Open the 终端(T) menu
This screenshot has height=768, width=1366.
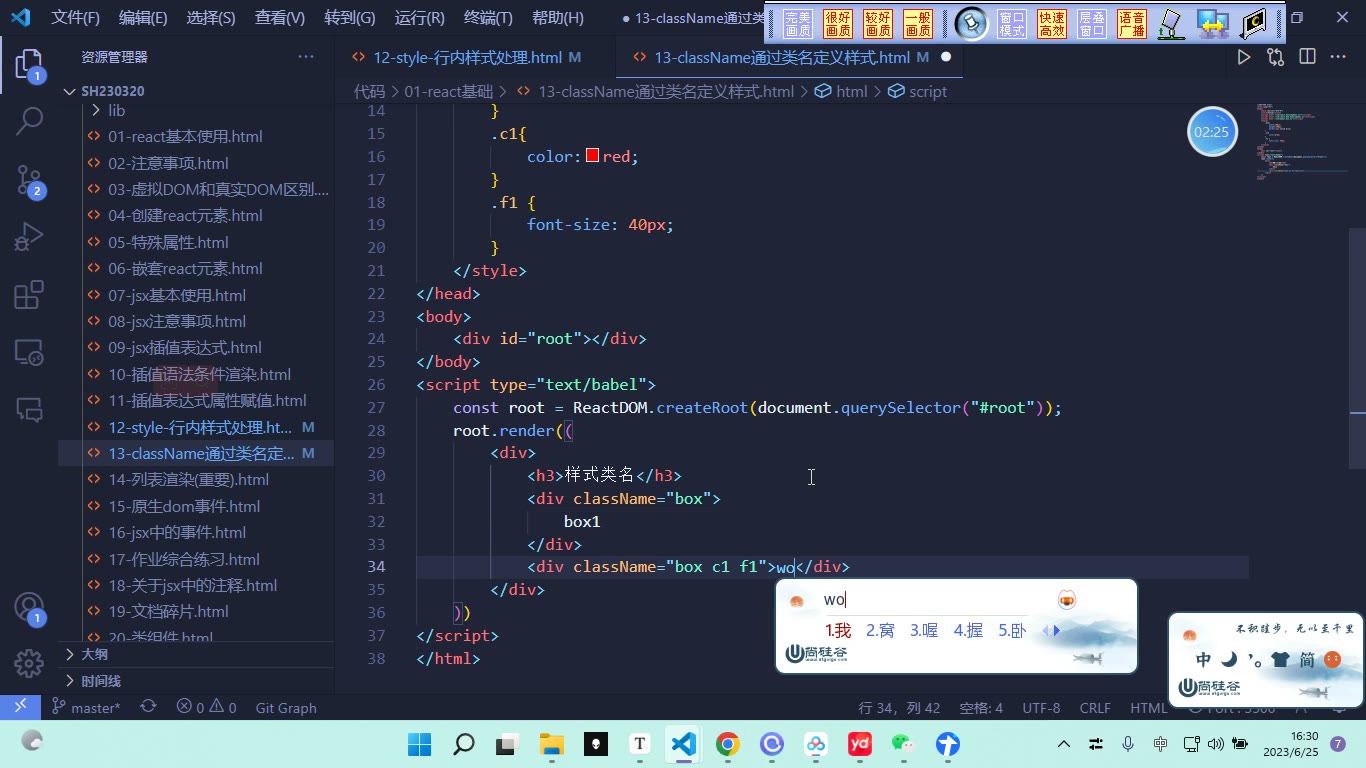click(488, 17)
